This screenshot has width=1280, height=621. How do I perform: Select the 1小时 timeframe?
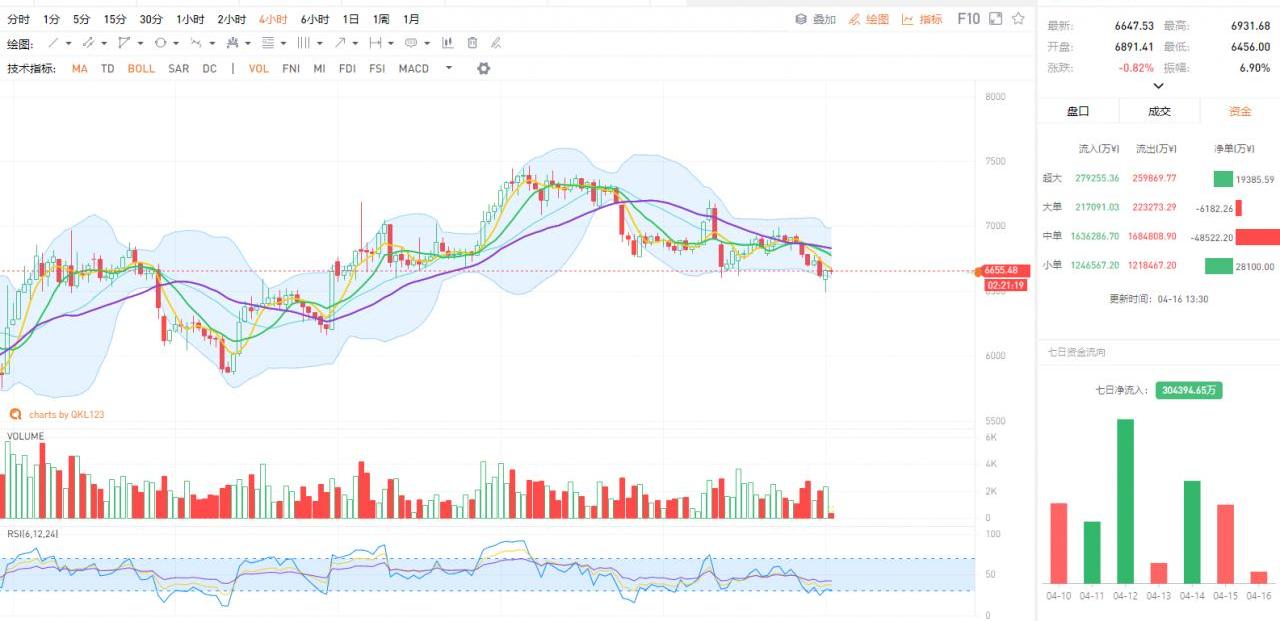(189, 19)
